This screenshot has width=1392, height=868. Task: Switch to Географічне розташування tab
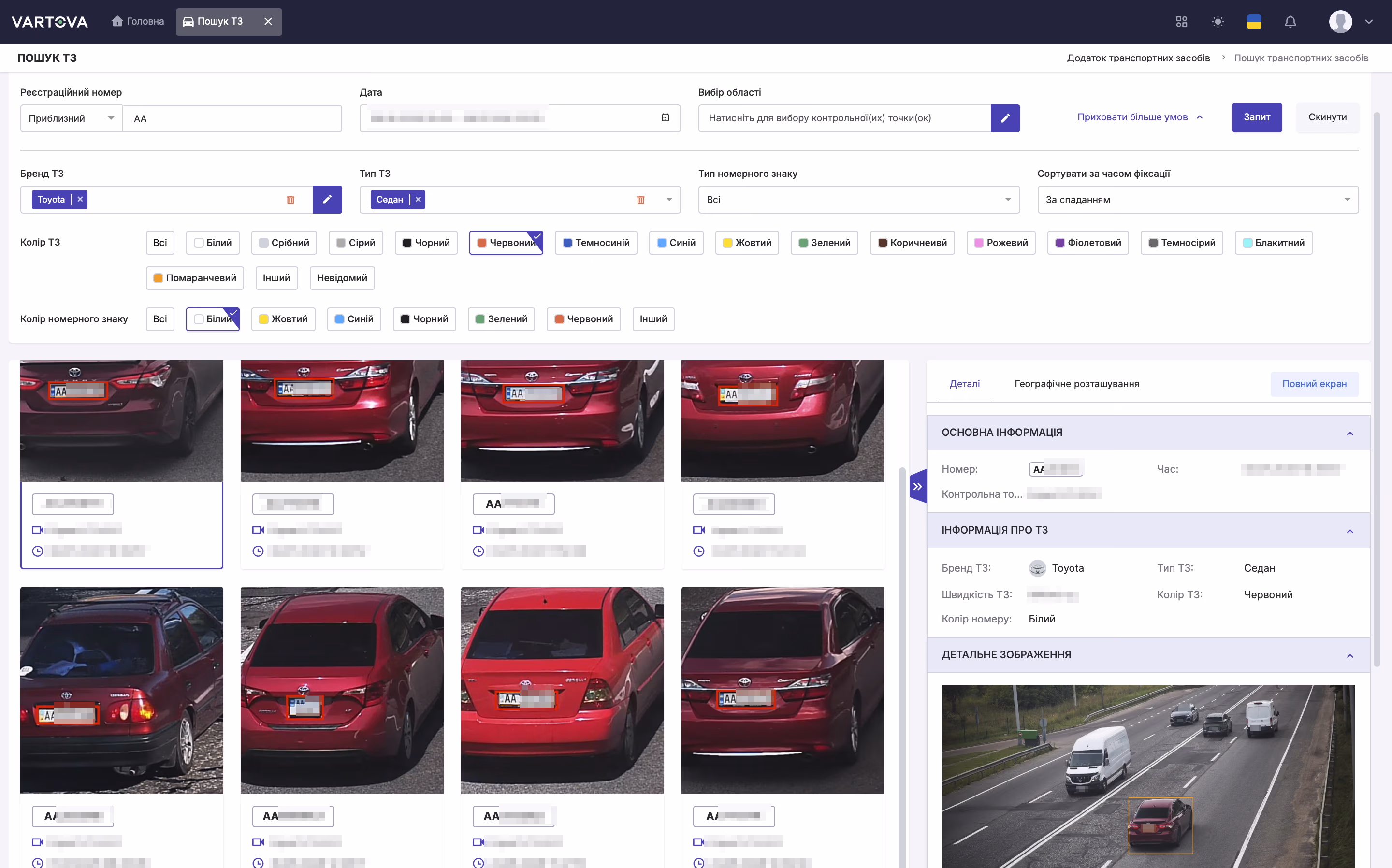[1077, 383]
